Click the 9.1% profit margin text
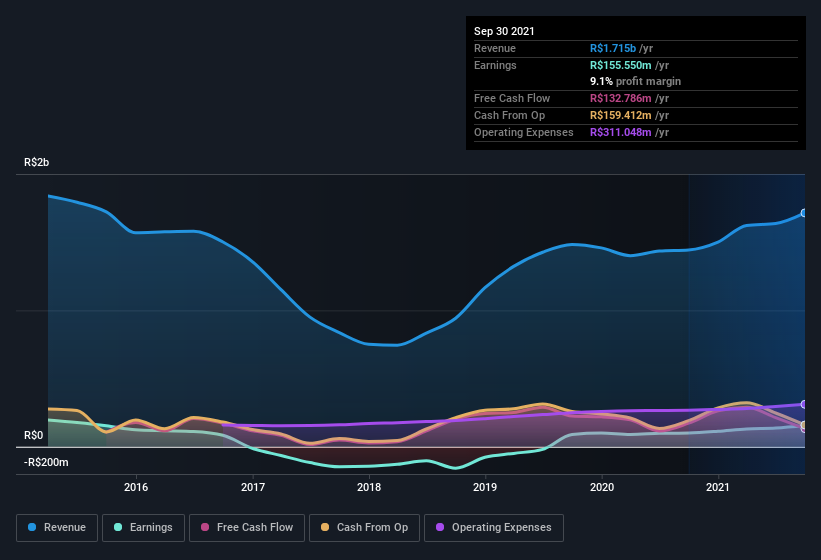The width and height of the screenshot is (821, 560). (x=636, y=81)
